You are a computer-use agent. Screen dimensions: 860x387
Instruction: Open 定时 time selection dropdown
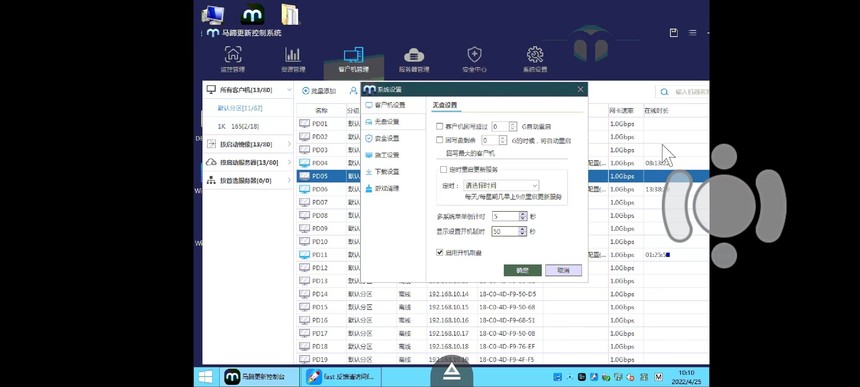pyautogui.click(x=501, y=186)
